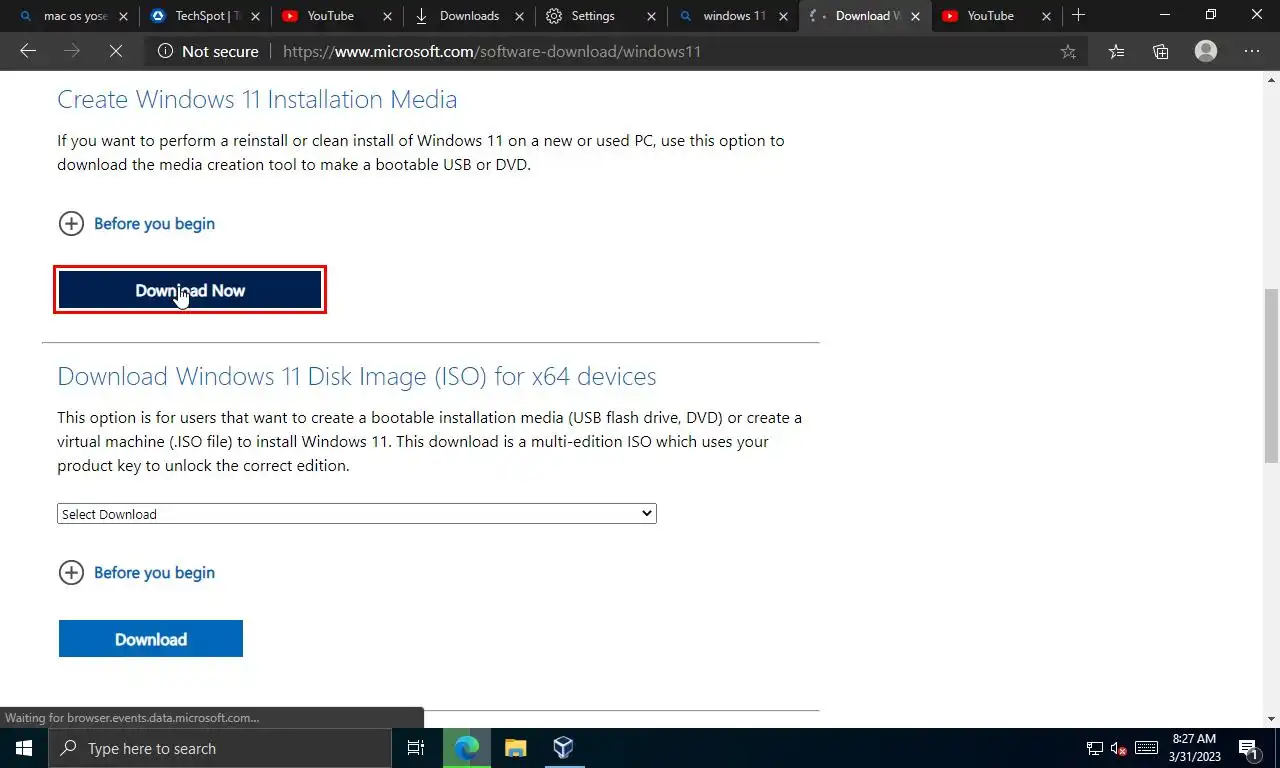Open the Select Download dropdown
Viewport: 1280px width, 768px height.
click(x=356, y=514)
